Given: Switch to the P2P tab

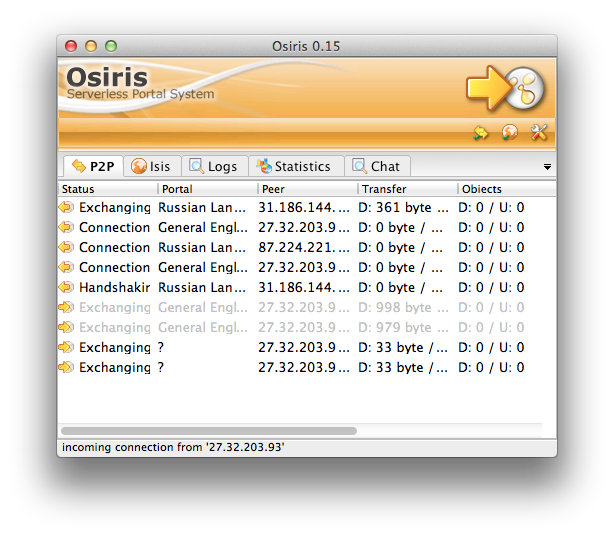Looking at the screenshot, I should (92, 166).
